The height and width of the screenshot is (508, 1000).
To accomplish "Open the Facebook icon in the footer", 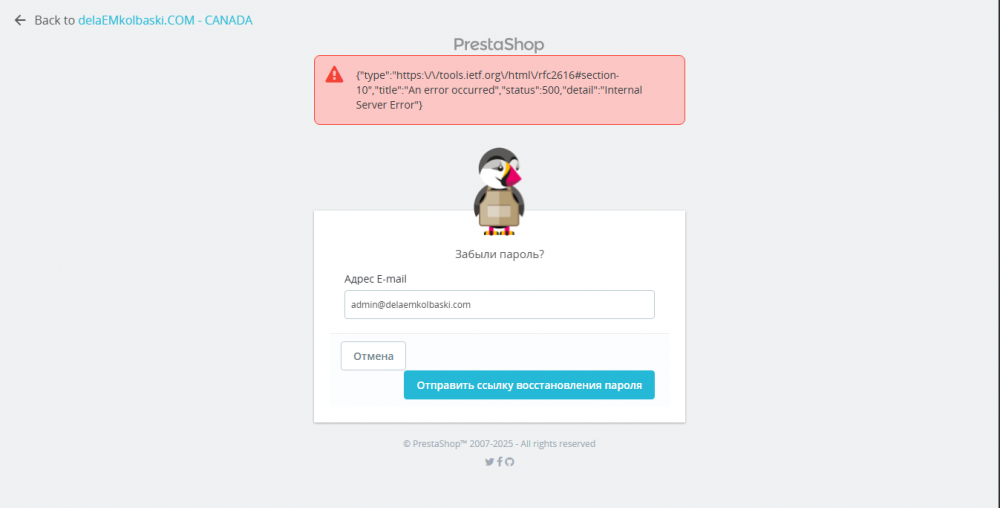I will 499,461.
